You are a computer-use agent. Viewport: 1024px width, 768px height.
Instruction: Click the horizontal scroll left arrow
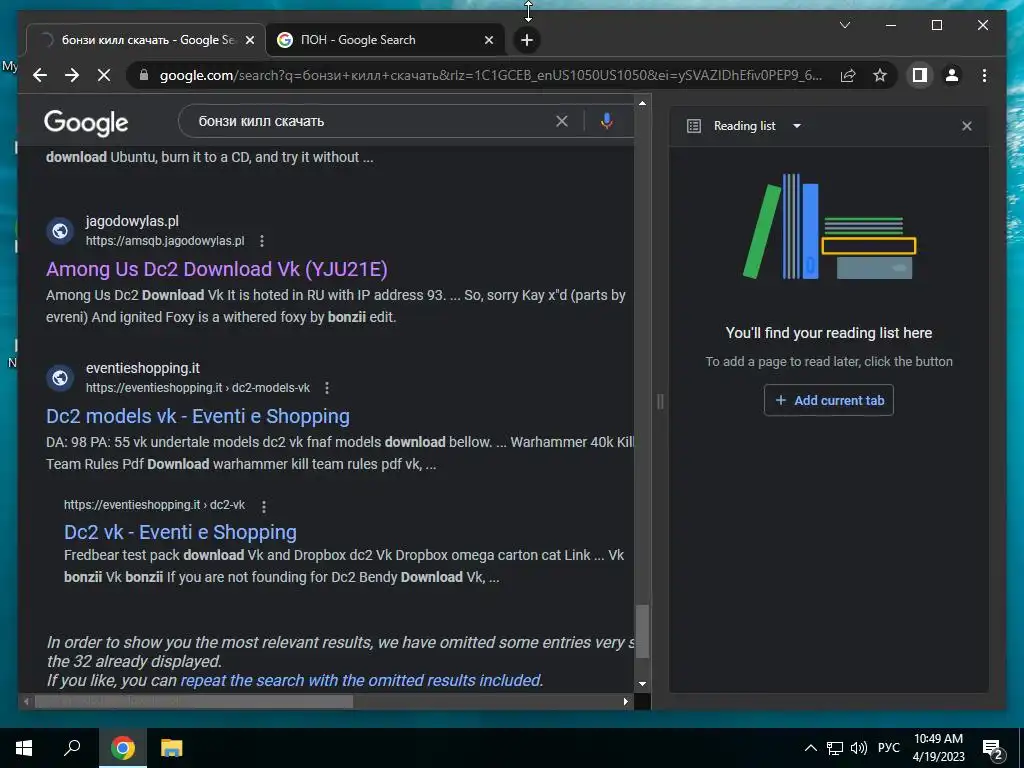tap(26, 702)
